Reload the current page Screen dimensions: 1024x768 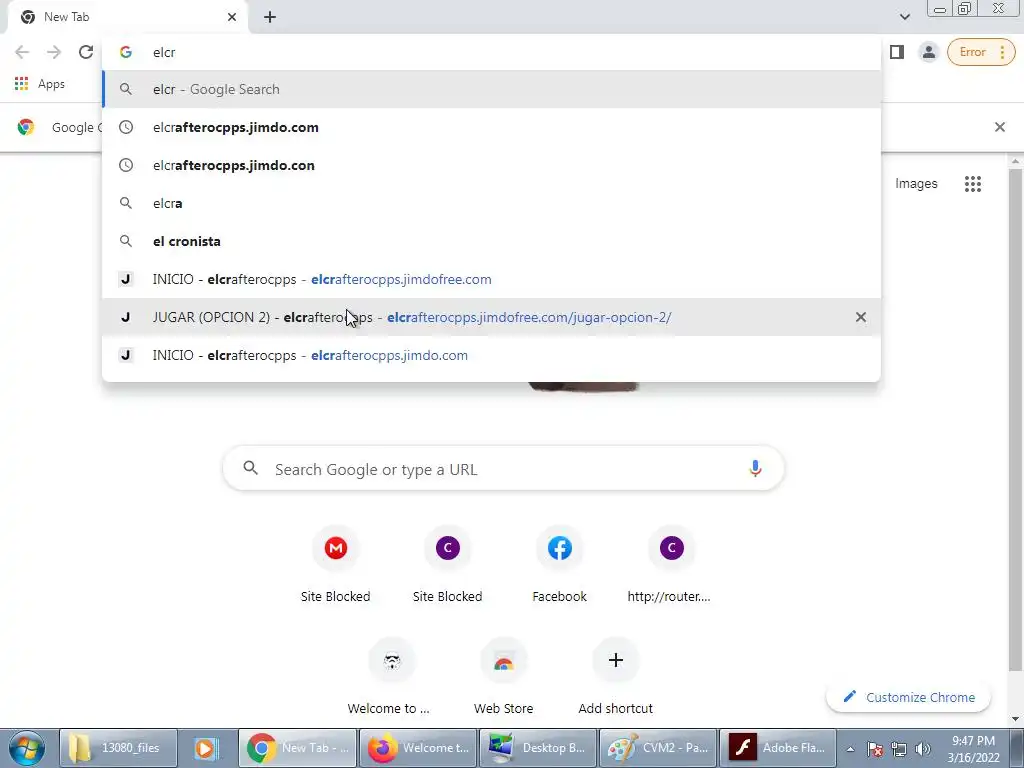click(86, 52)
